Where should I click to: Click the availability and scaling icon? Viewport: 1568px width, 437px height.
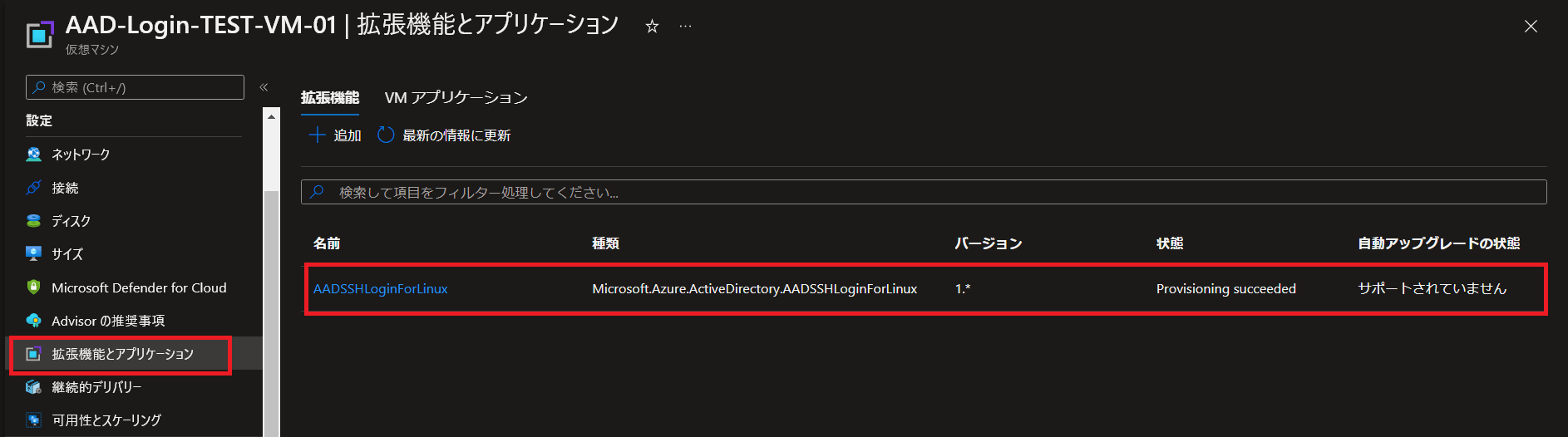(x=34, y=420)
